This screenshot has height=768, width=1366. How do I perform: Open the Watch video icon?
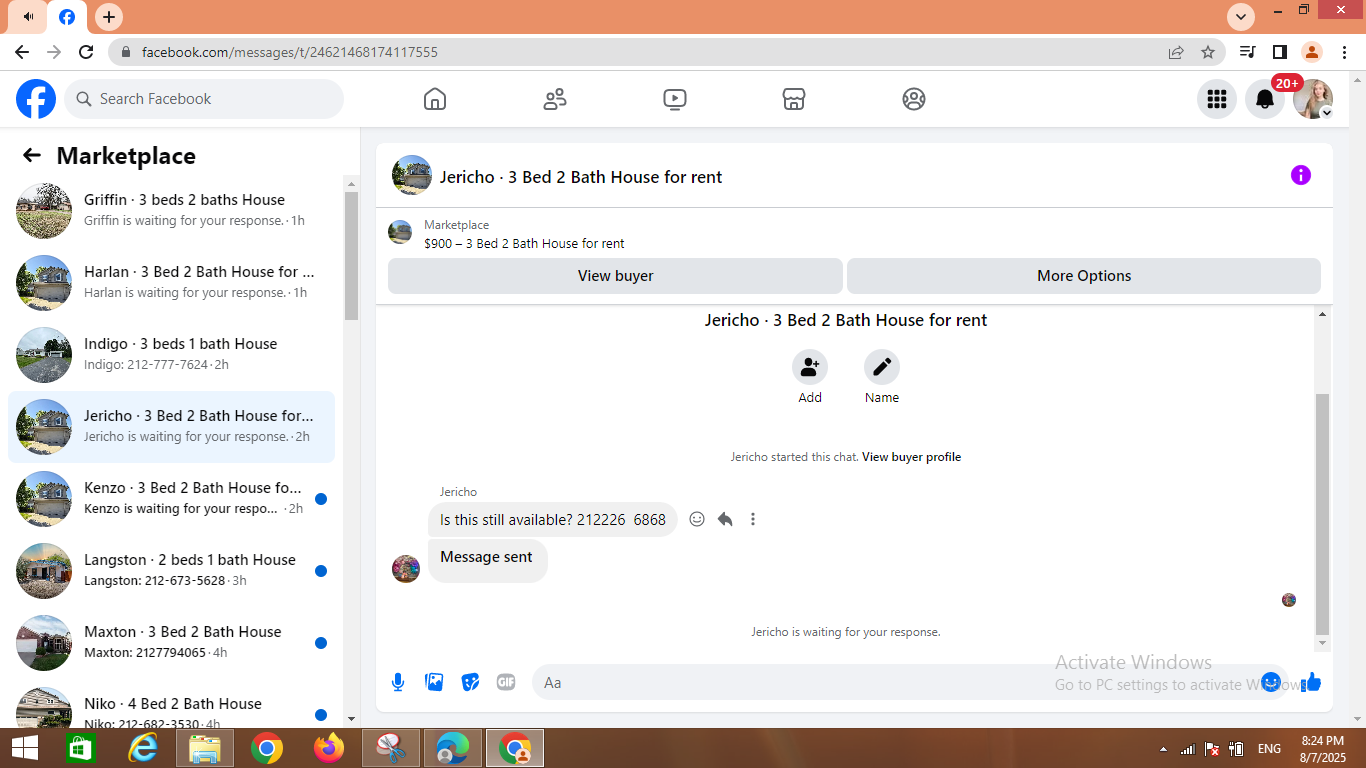click(675, 99)
